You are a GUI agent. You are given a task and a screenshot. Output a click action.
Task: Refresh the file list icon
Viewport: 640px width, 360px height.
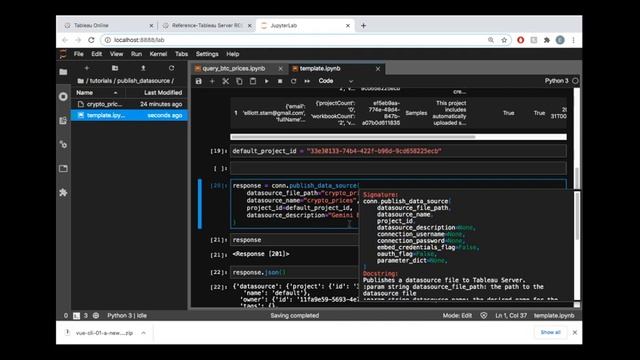(171, 68)
